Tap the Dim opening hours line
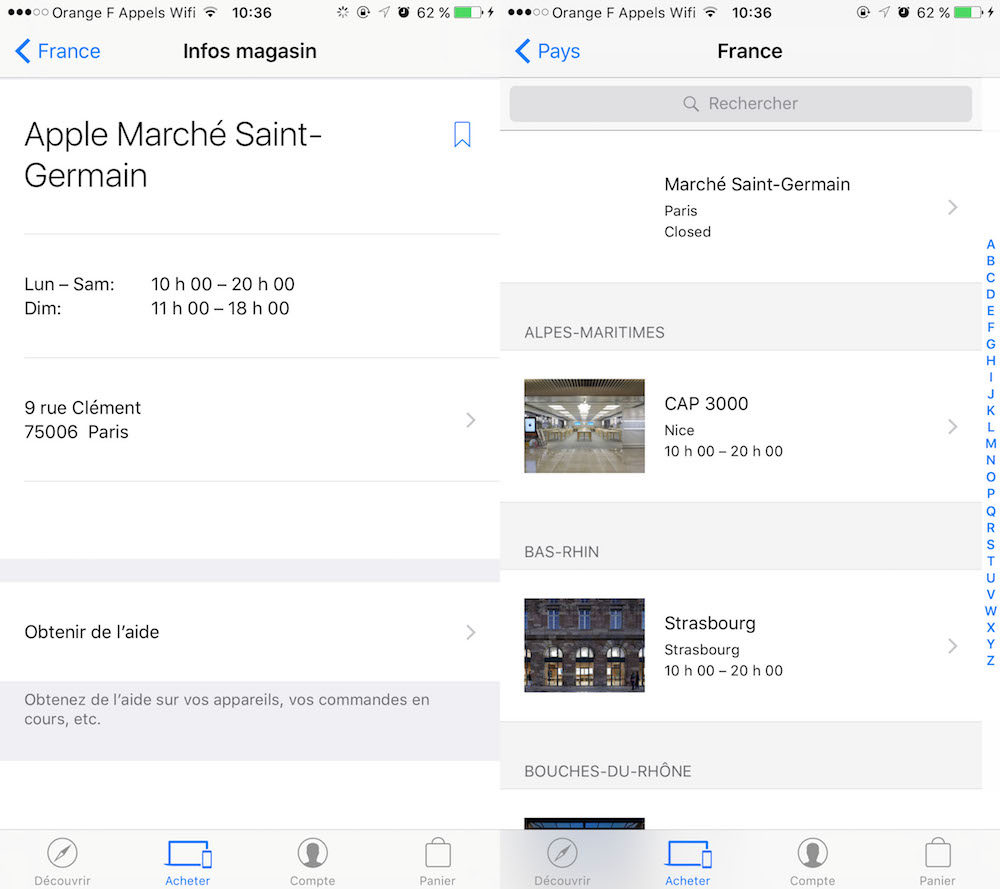 click(157, 308)
